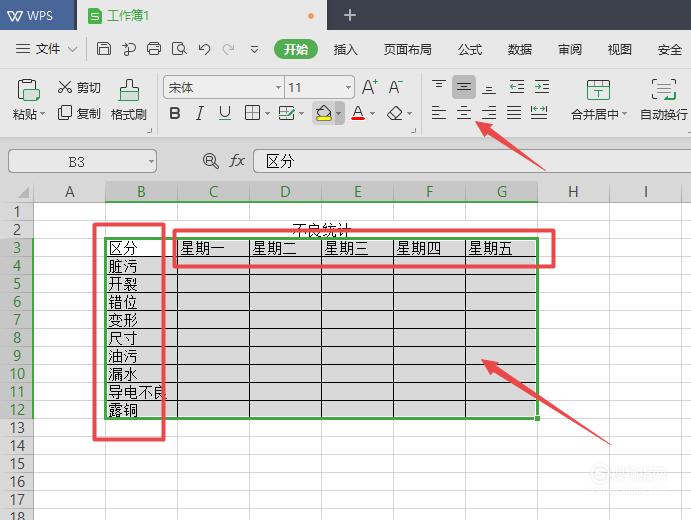This screenshot has height=520, width=691.
Task: Select the cell containing 星期三
Action: 357,248
